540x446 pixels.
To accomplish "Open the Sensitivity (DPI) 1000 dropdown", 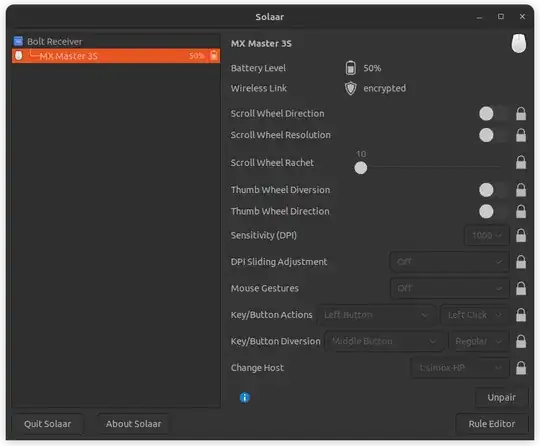I will [x=487, y=236].
